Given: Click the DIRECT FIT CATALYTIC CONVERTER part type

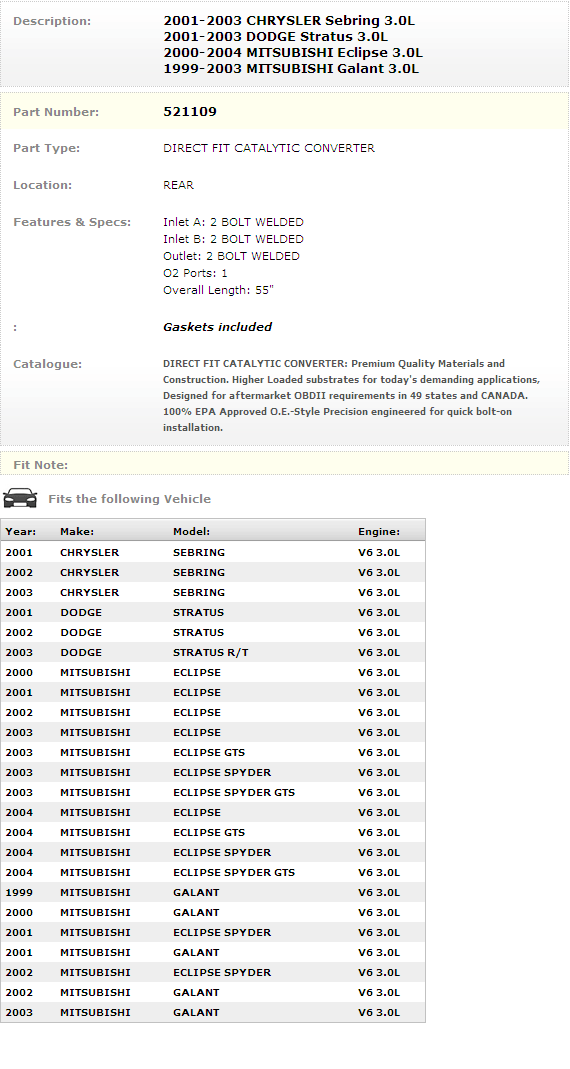Looking at the screenshot, I should click(x=269, y=148).
